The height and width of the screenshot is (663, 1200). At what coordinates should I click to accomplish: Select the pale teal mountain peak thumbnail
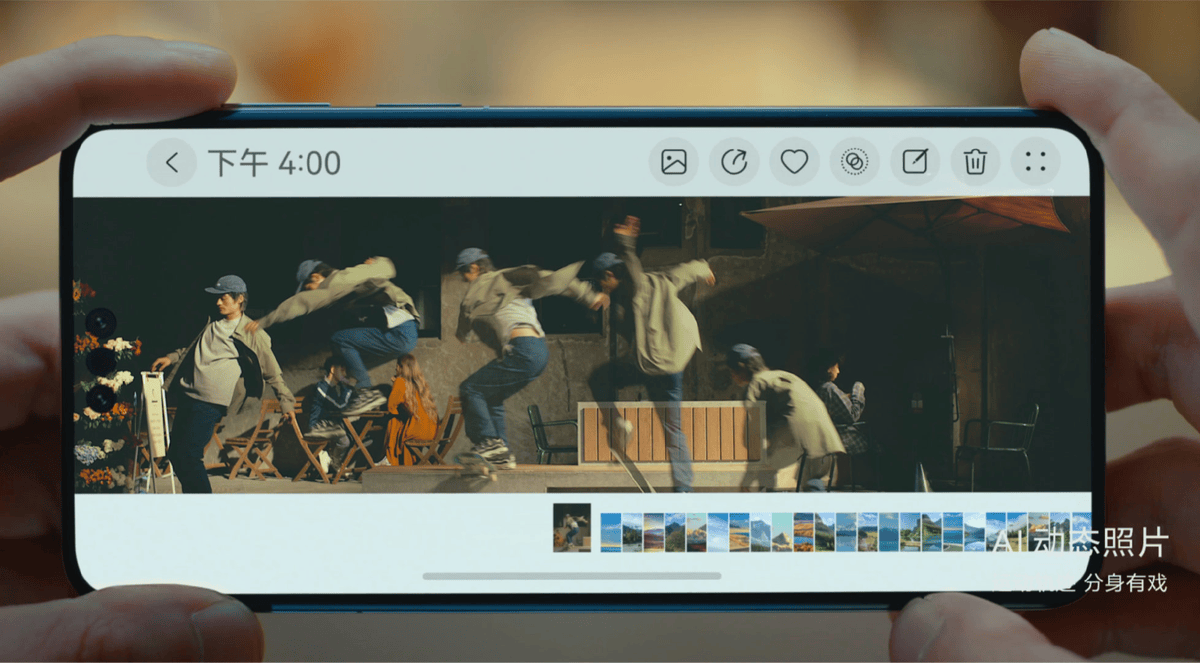pos(782,532)
